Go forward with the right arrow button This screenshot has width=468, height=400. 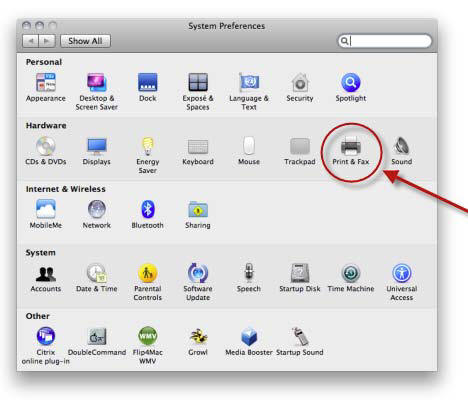point(47,41)
